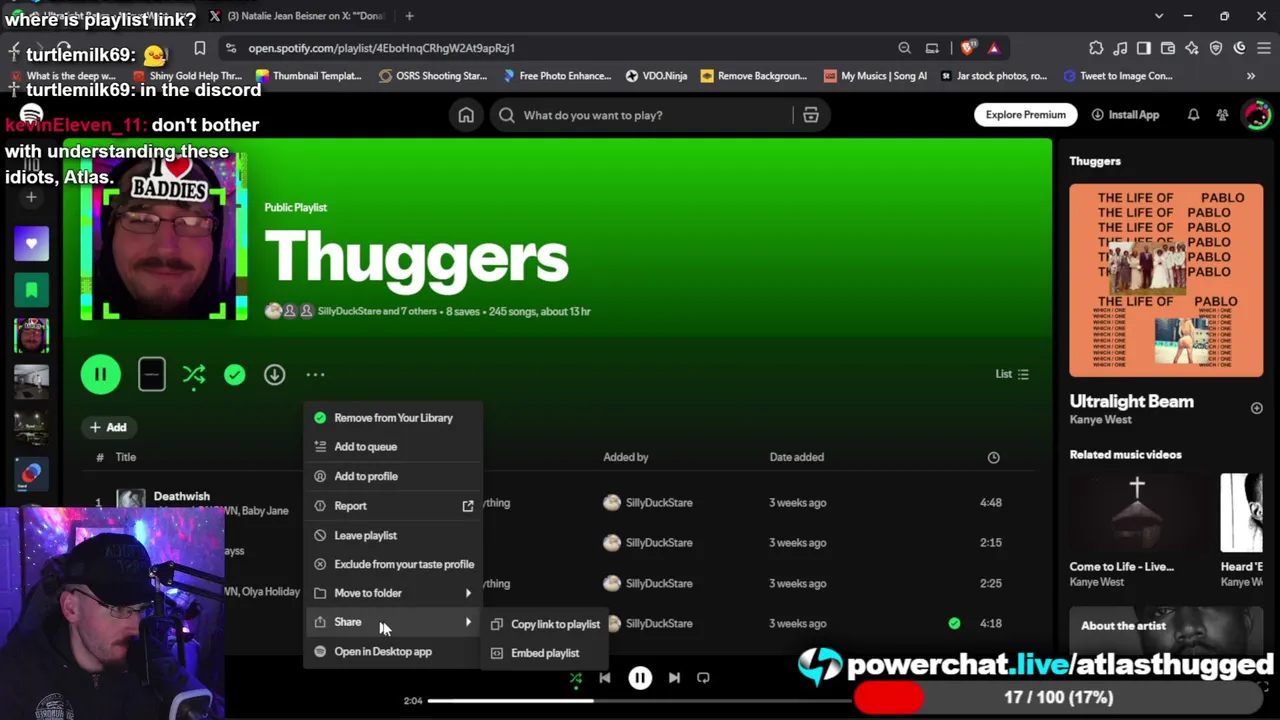
Task: Open the user profile avatar menu
Action: (1256, 115)
